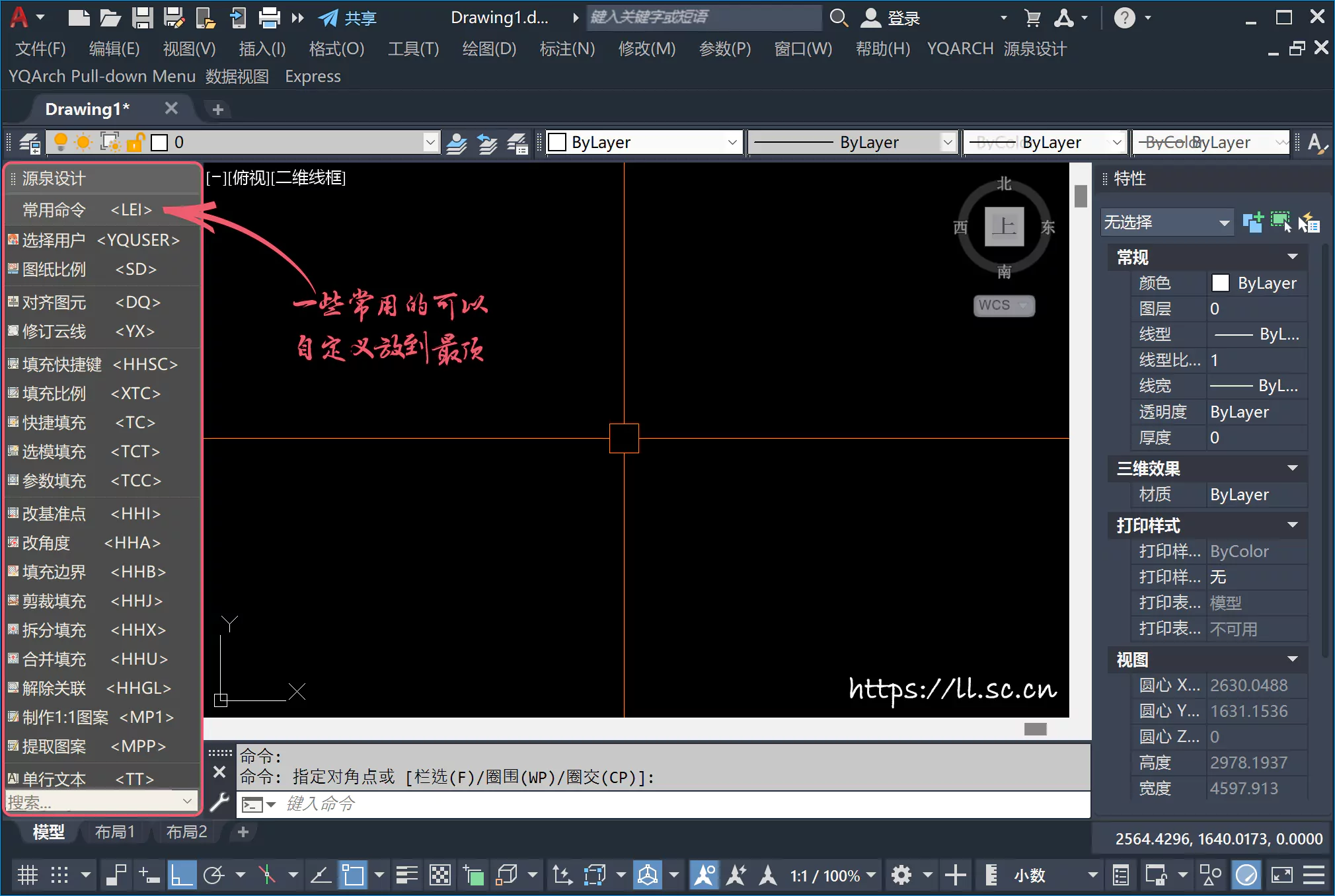Toggle snap mode dotted grid icon
The width and height of the screenshot is (1335, 896).
[59, 876]
